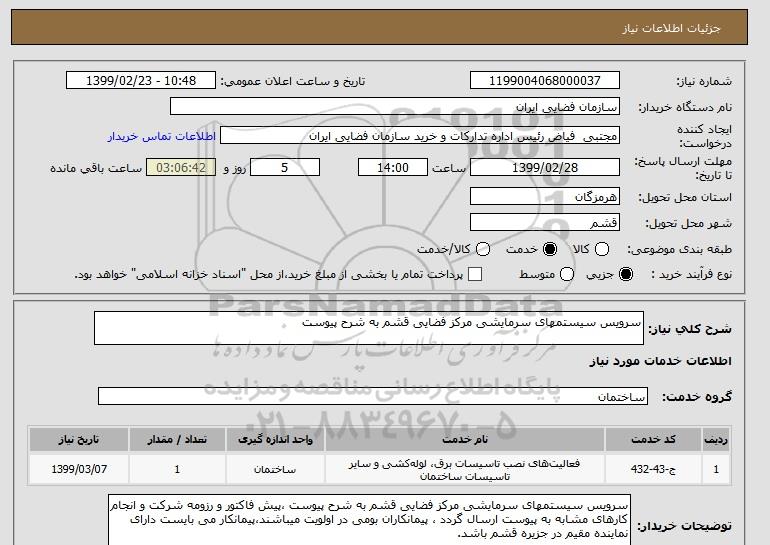Click the announcement date field 1399/02/23 - 10:48
The image size is (770, 545).
141,81
